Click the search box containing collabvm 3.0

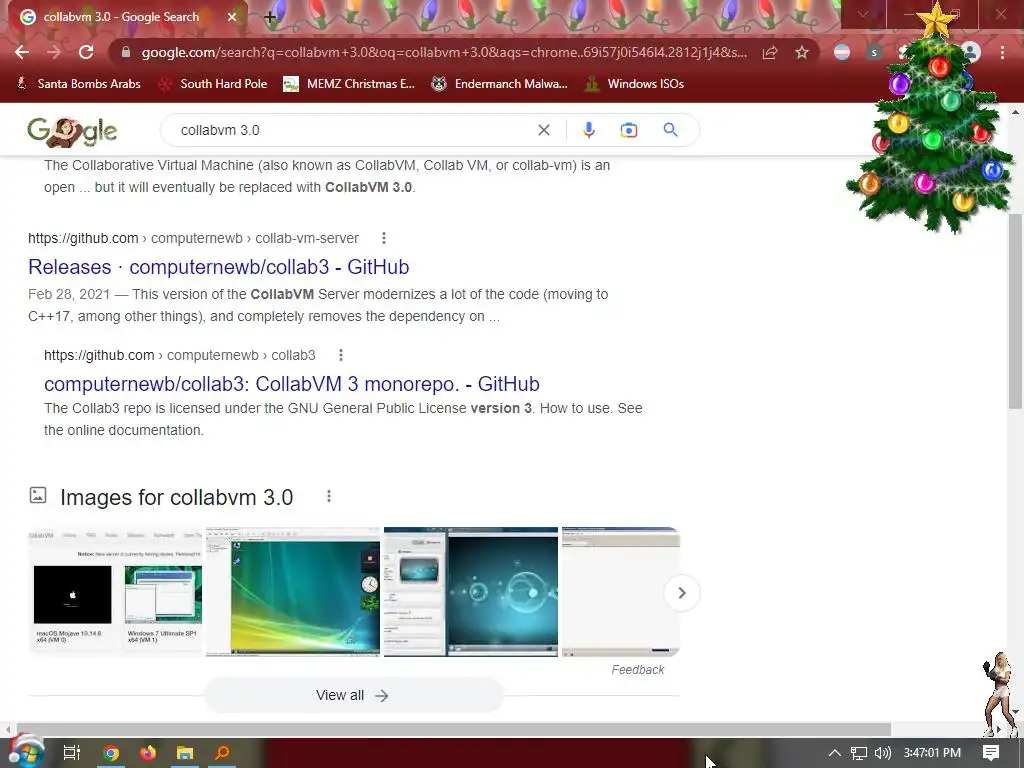click(353, 130)
